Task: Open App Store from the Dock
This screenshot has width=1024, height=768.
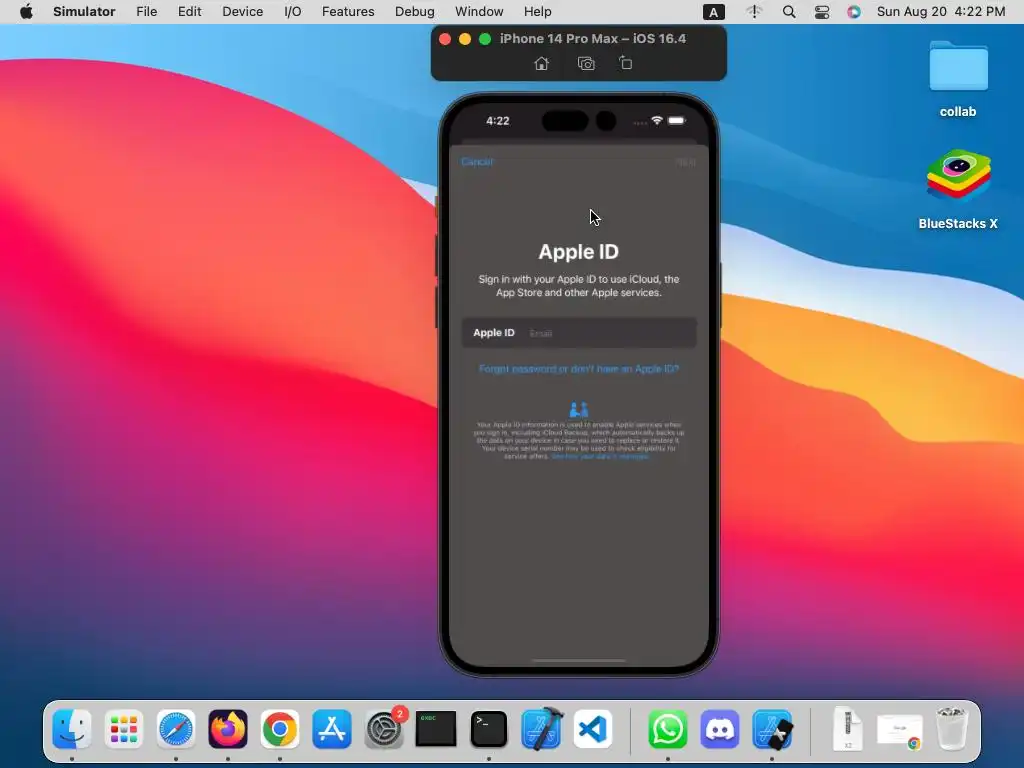Action: (x=332, y=729)
